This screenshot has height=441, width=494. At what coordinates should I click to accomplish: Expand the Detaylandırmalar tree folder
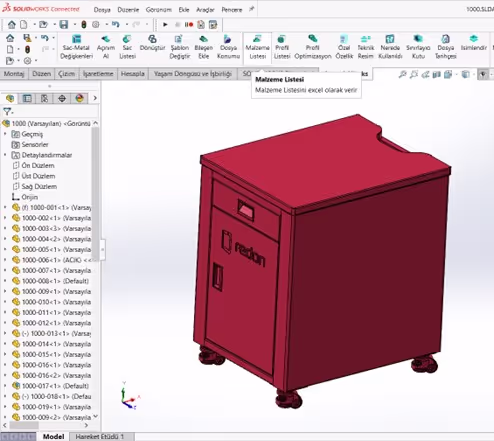click(x=5, y=155)
